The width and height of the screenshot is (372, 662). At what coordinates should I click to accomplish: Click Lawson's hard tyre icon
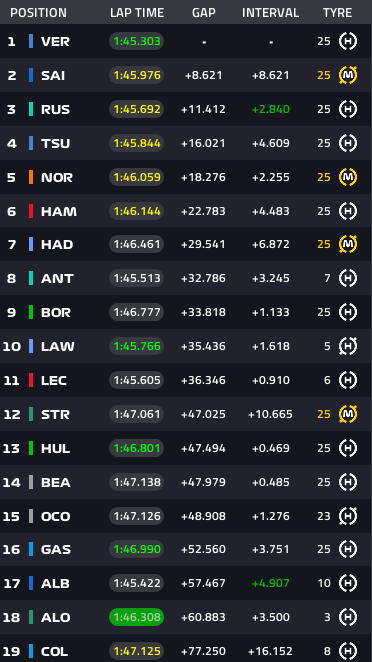(348, 346)
